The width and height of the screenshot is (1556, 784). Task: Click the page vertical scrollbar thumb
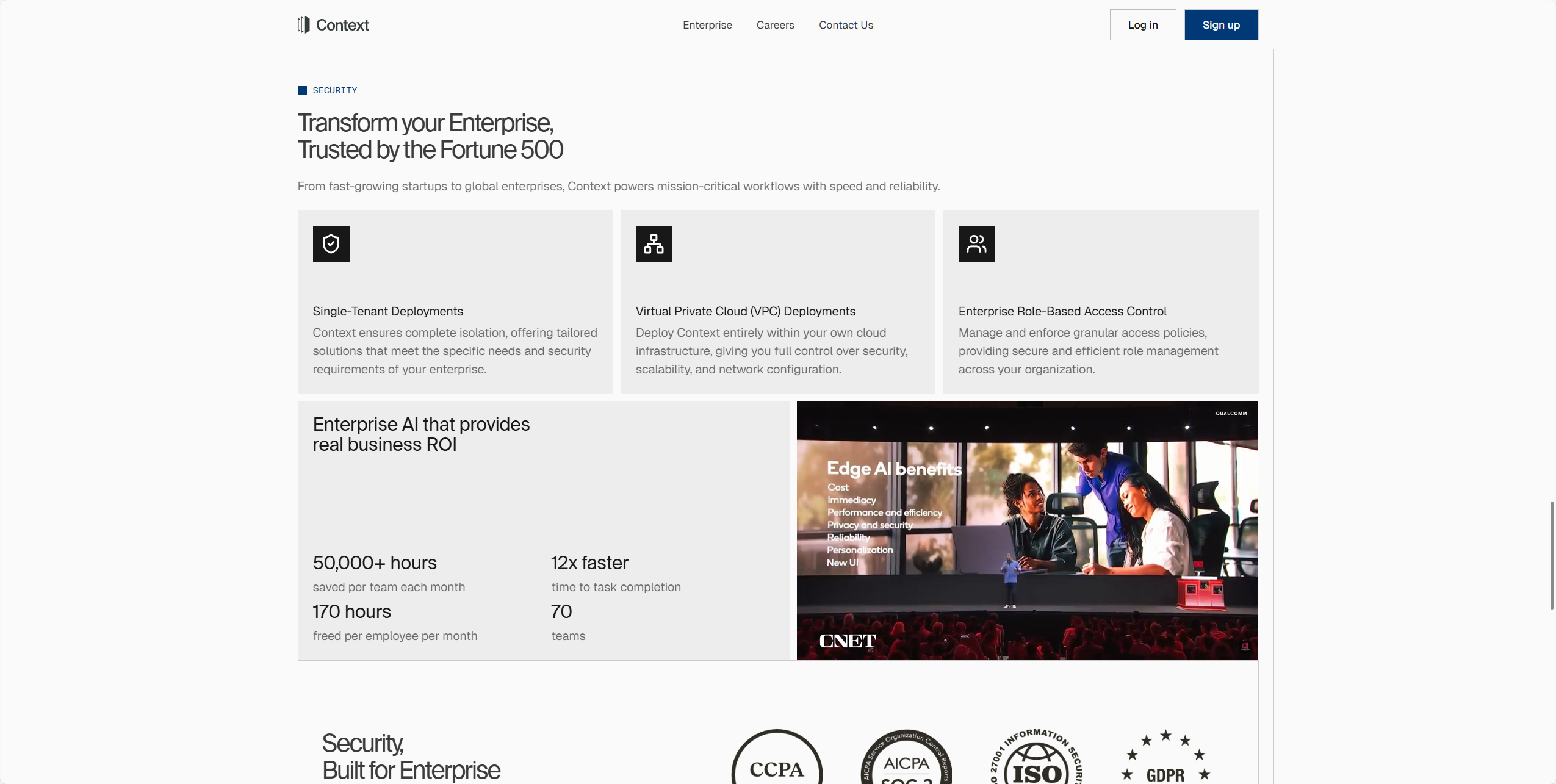coord(1551,555)
